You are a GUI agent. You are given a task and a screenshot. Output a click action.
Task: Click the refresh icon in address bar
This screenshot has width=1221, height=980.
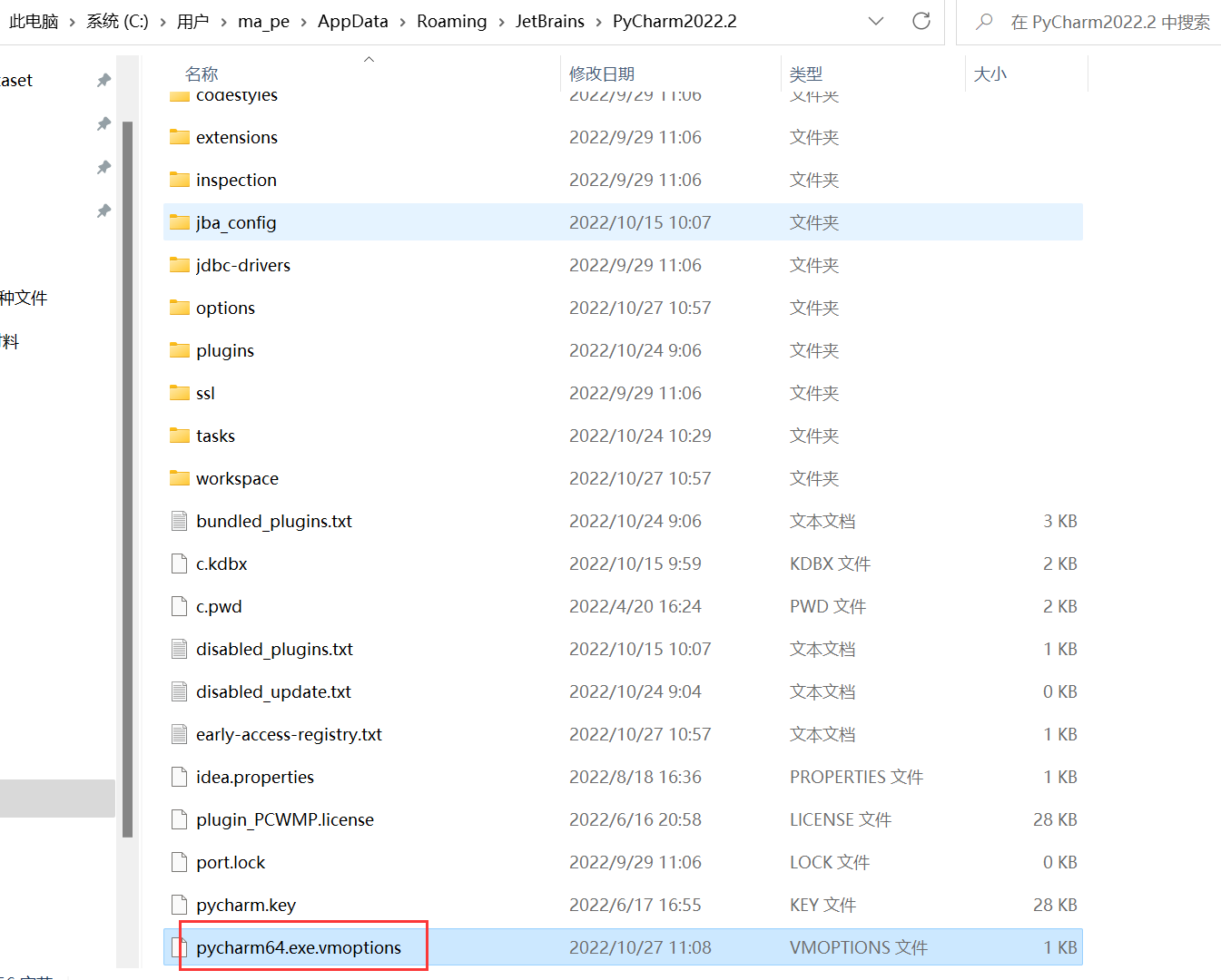[921, 21]
